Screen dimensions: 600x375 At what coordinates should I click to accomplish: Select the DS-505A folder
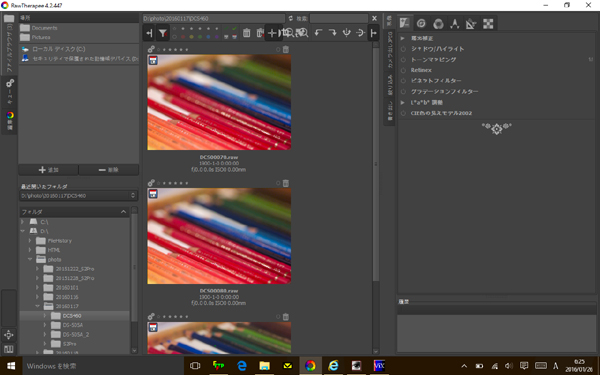(73, 325)
